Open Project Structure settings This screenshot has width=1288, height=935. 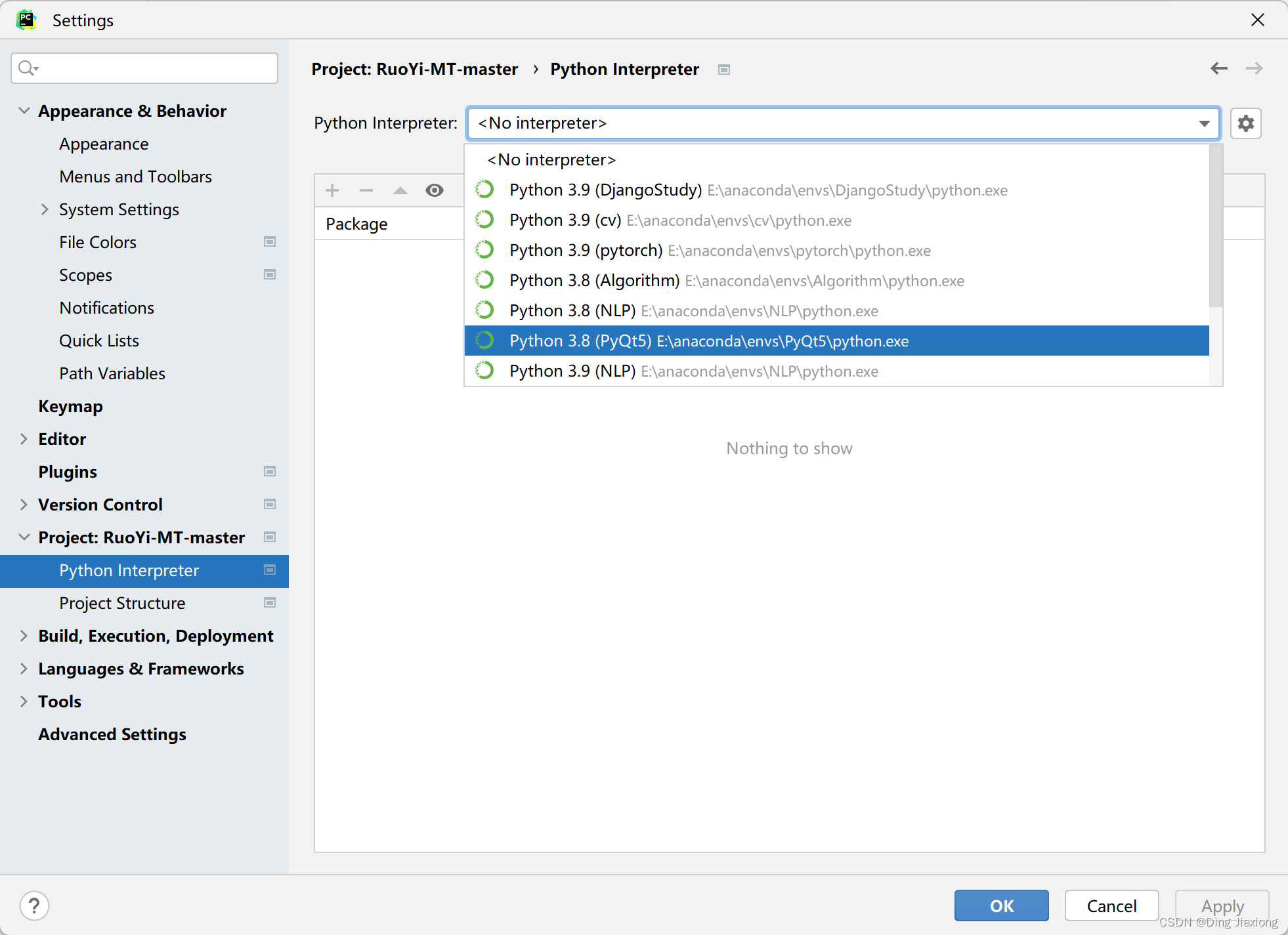click(x=122, y=603)
